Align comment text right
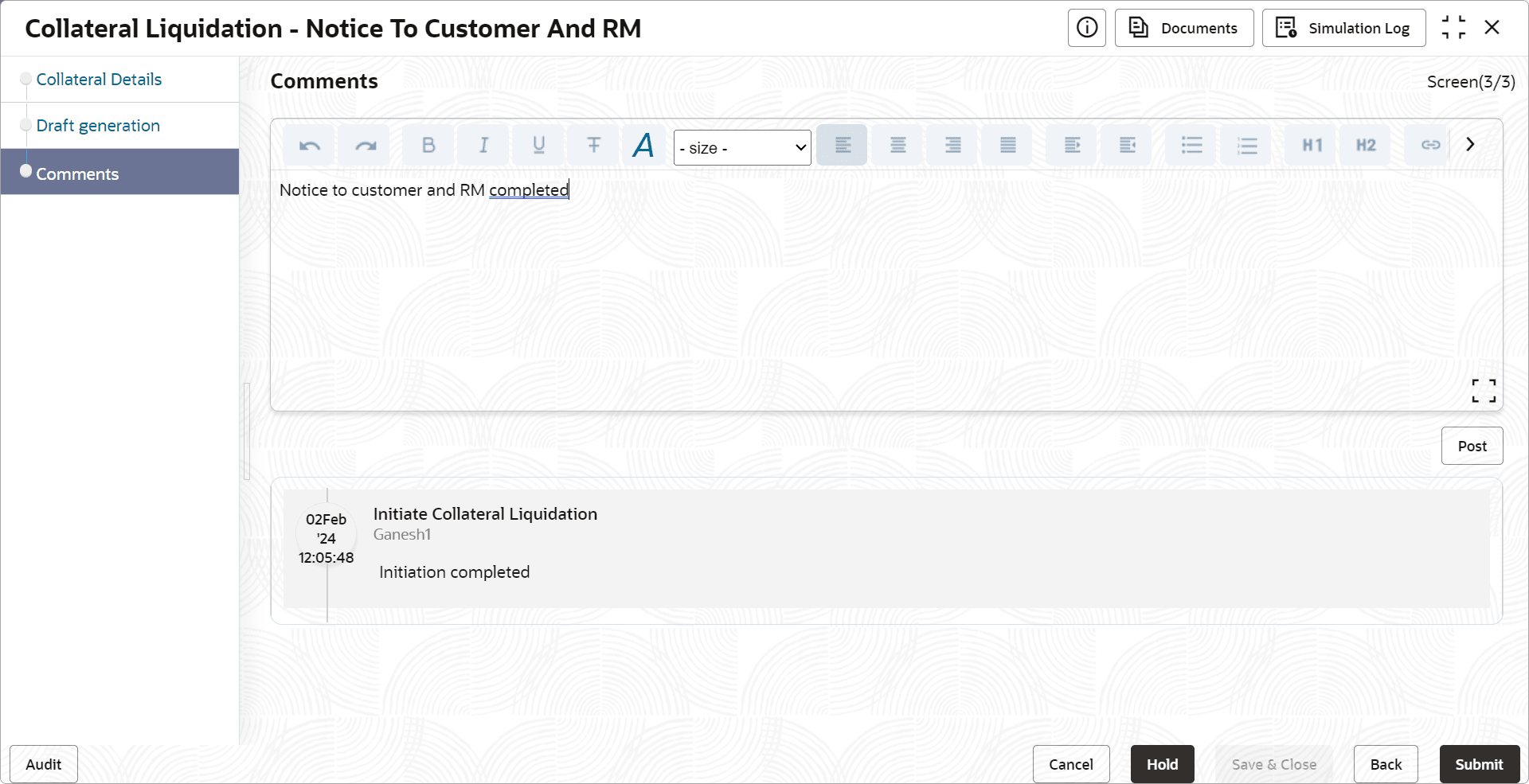The width and height of the screenshot is (1529, 784). coord(952,146)
